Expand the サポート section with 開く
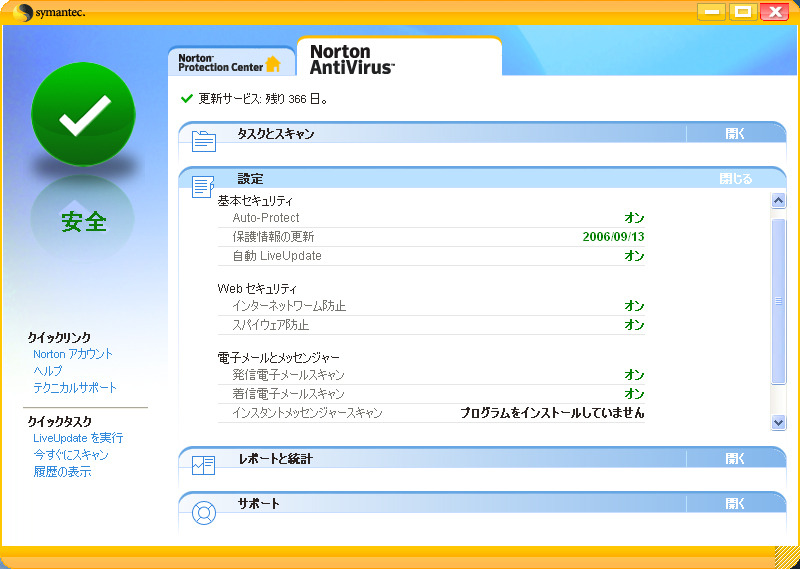This screenshot has height=569, width=800. pyautogui.click(x=735, y=504)
